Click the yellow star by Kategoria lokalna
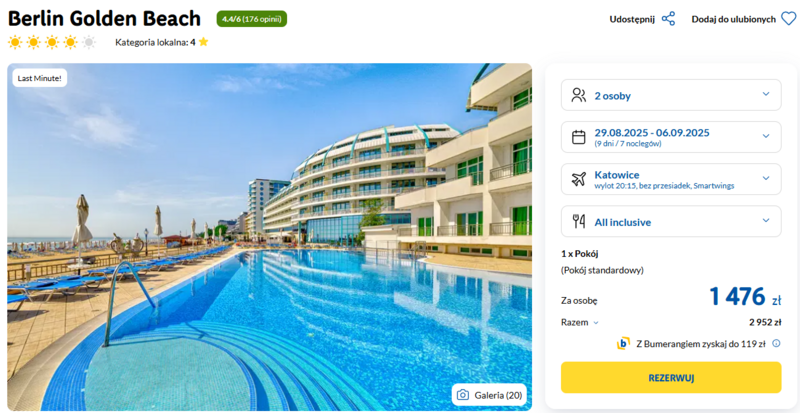Image resolution: width=800 pixels, height=413 pixels. (204, 42)
